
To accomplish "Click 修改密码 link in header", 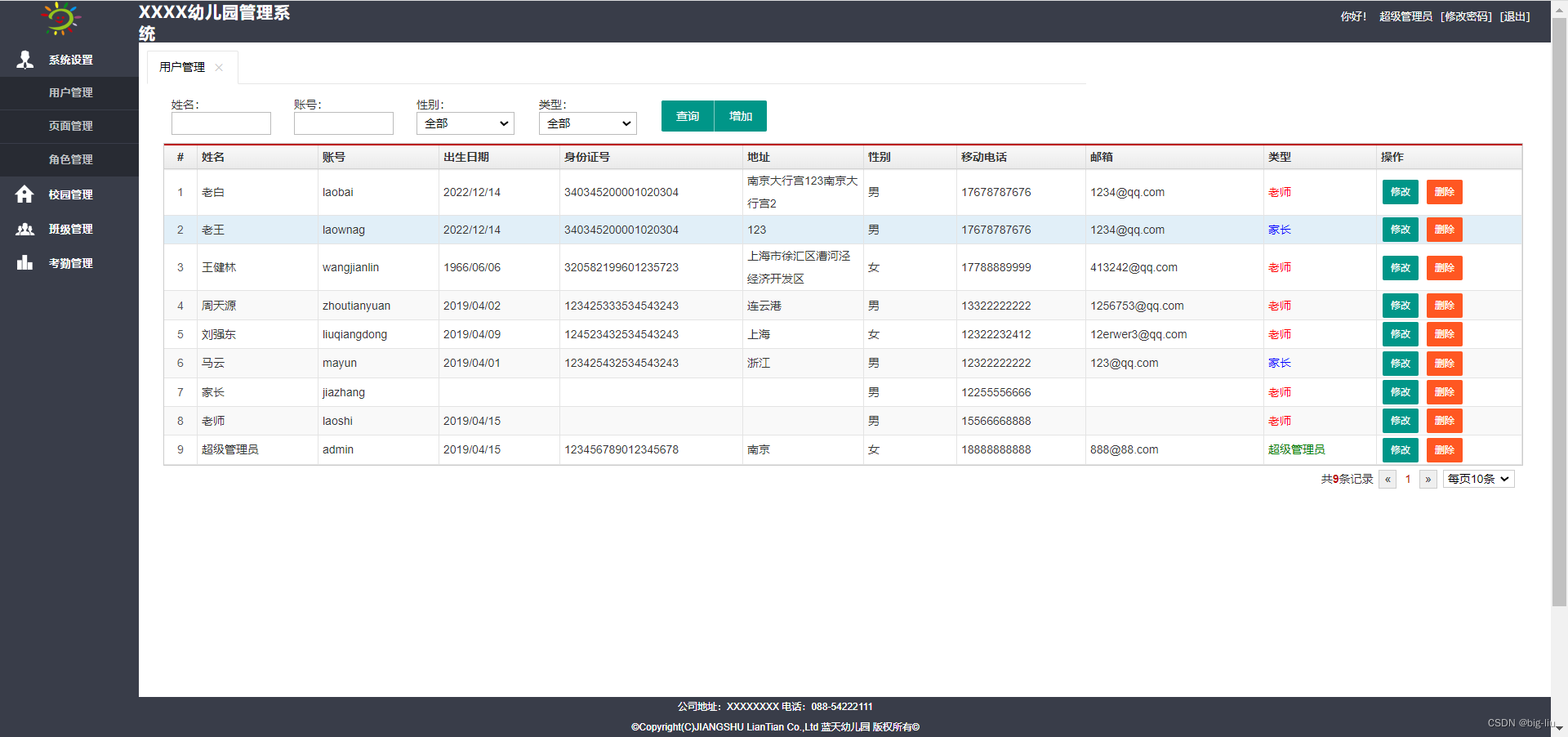I will tap(1466, 16).
